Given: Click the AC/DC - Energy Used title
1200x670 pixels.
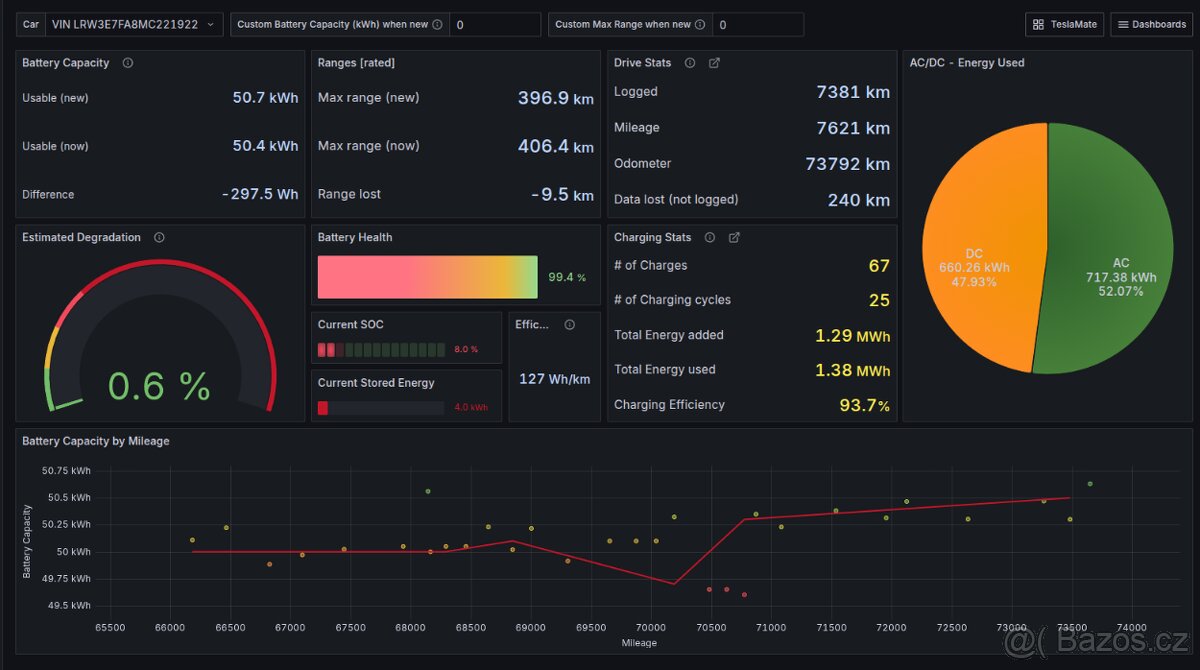Looking at the screenshot, I should point(966,63).
